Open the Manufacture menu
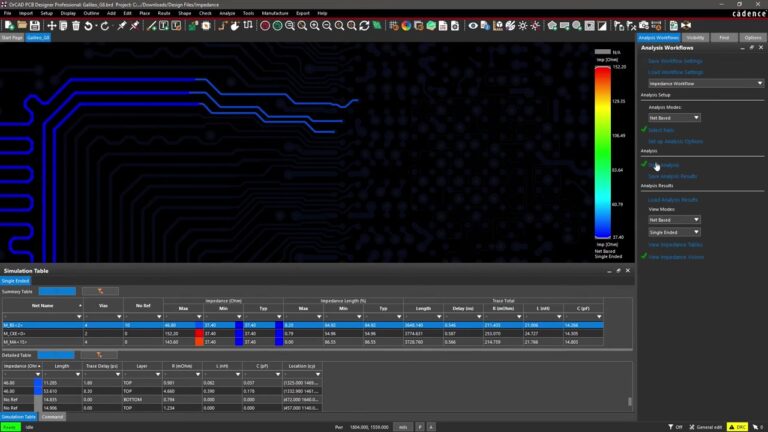Screen dimensions: 768x432 pyautogui.click(x=275, y=13)
